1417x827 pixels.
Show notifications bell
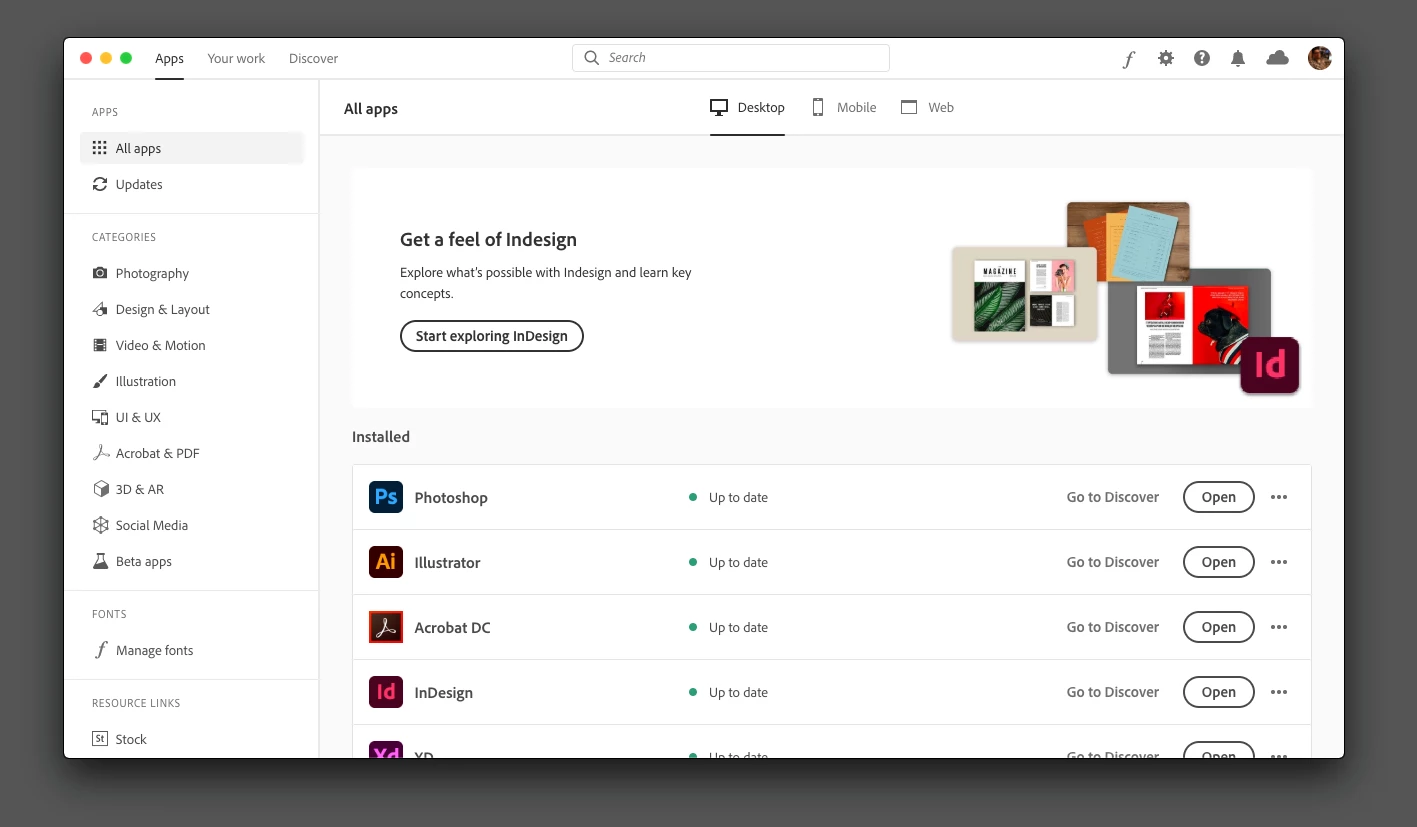click(x=1238, y=58)
